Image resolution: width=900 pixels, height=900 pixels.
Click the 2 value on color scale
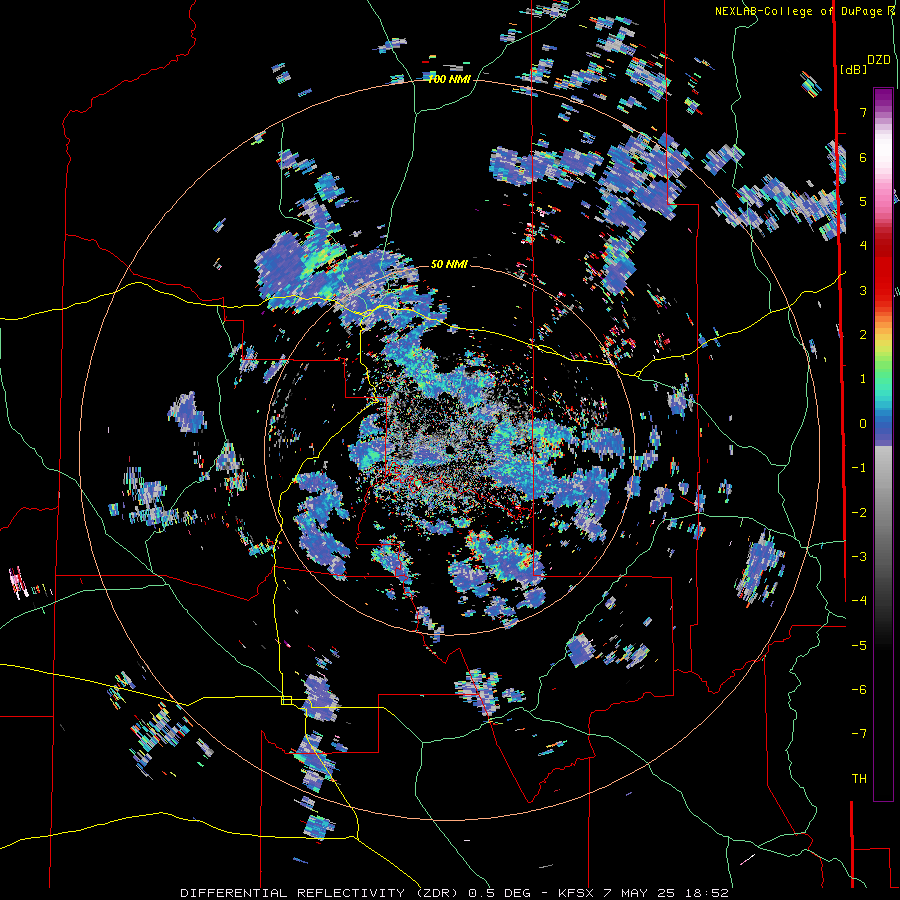(x=863, y=335)
